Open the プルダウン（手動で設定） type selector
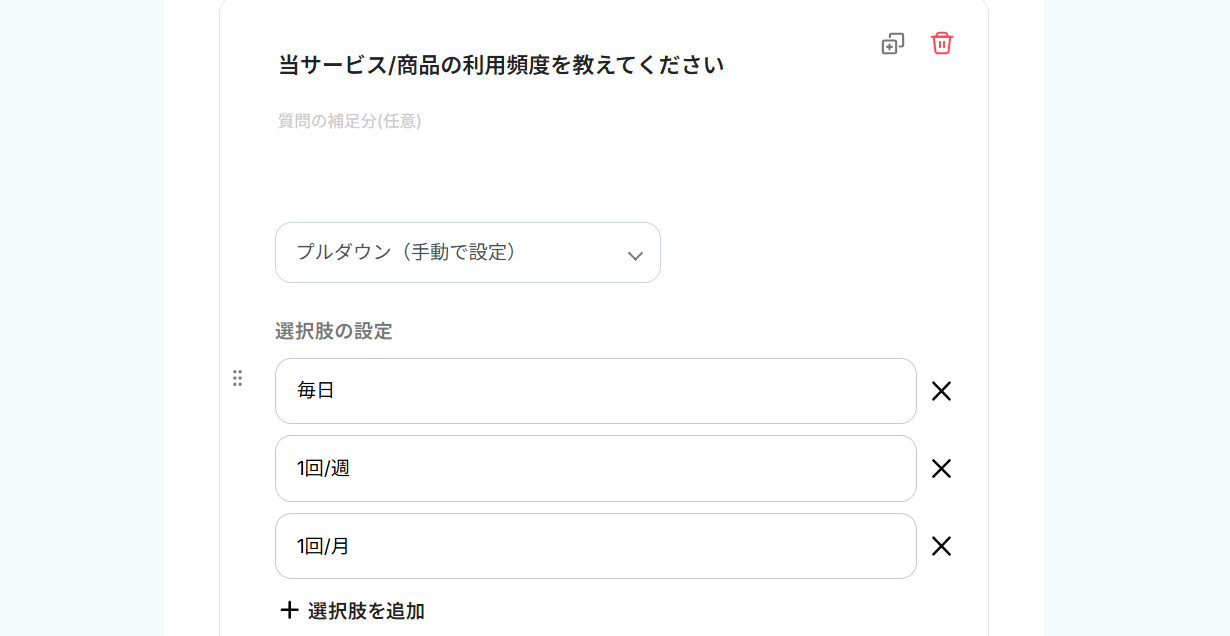This screenshot has width=1230, height=636. [450, 252]
